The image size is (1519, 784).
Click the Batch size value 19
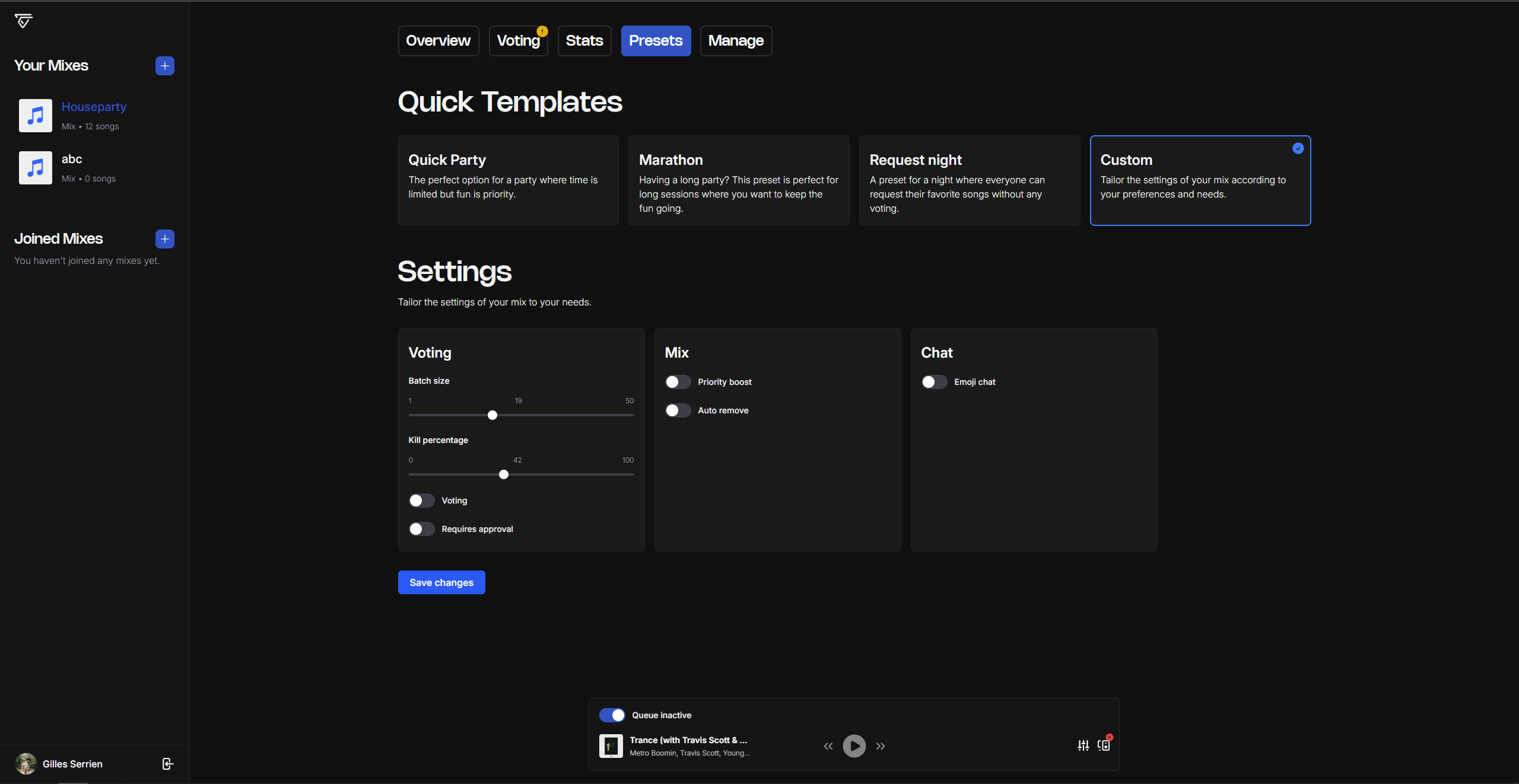coord(518,401)
